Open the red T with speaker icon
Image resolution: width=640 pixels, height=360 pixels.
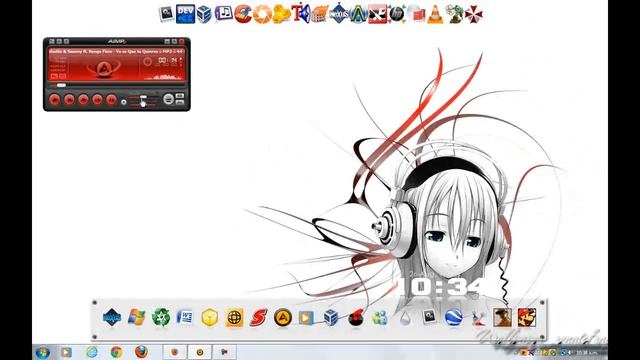(301, 14)
